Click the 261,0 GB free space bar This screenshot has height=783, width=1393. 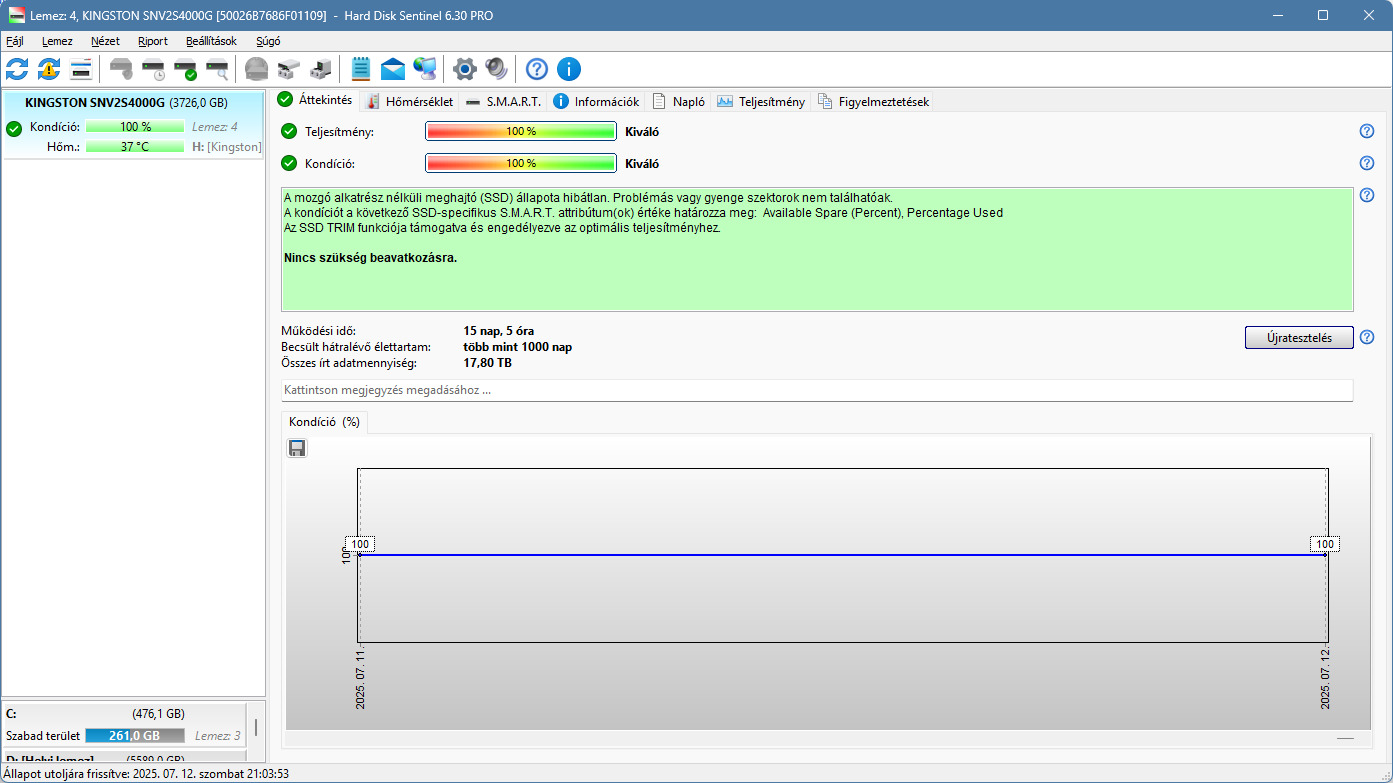pos(135,735)
